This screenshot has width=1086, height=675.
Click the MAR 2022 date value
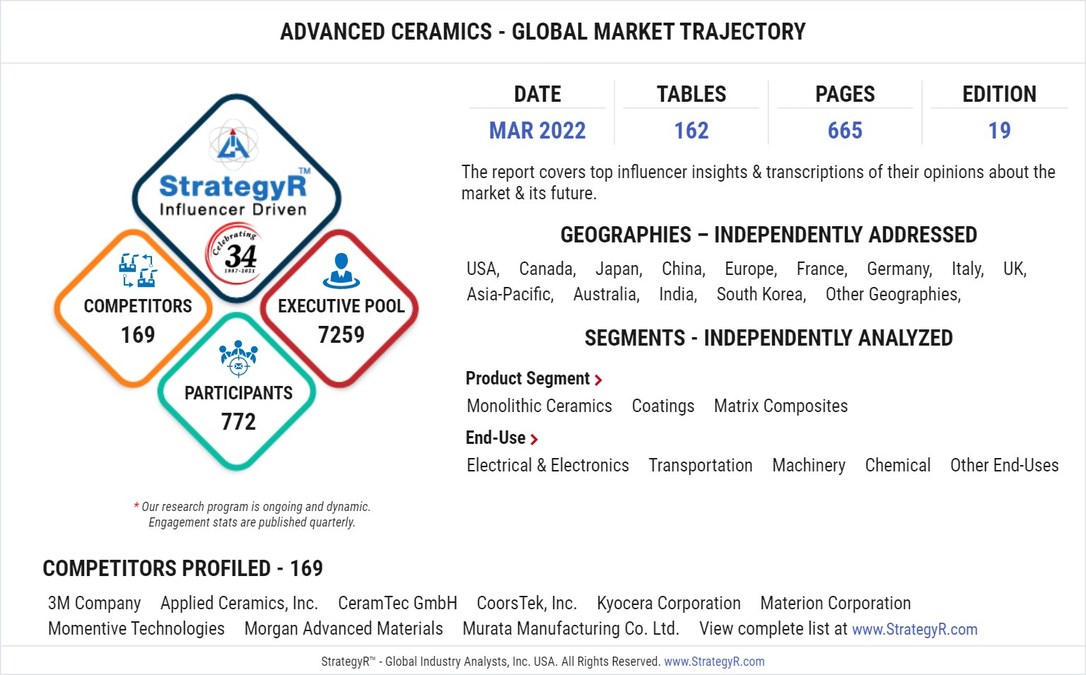click(537, 130)
